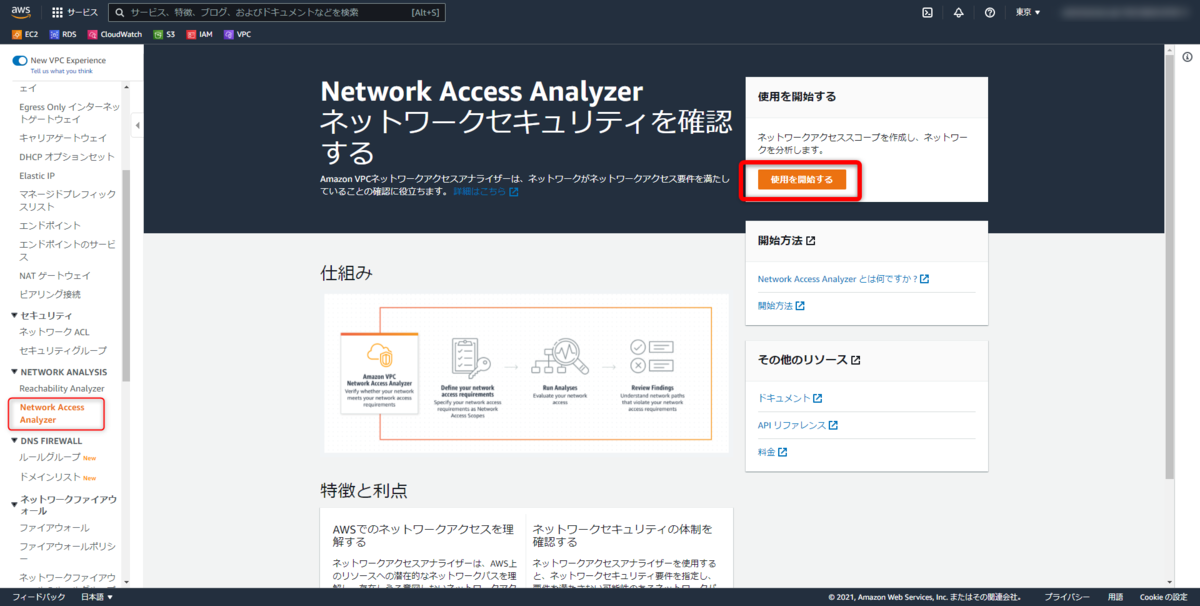This screenshot has height=606, width=1200.
Task: Open エンドポイント in sidebar
Action: (x=50, y=225)
